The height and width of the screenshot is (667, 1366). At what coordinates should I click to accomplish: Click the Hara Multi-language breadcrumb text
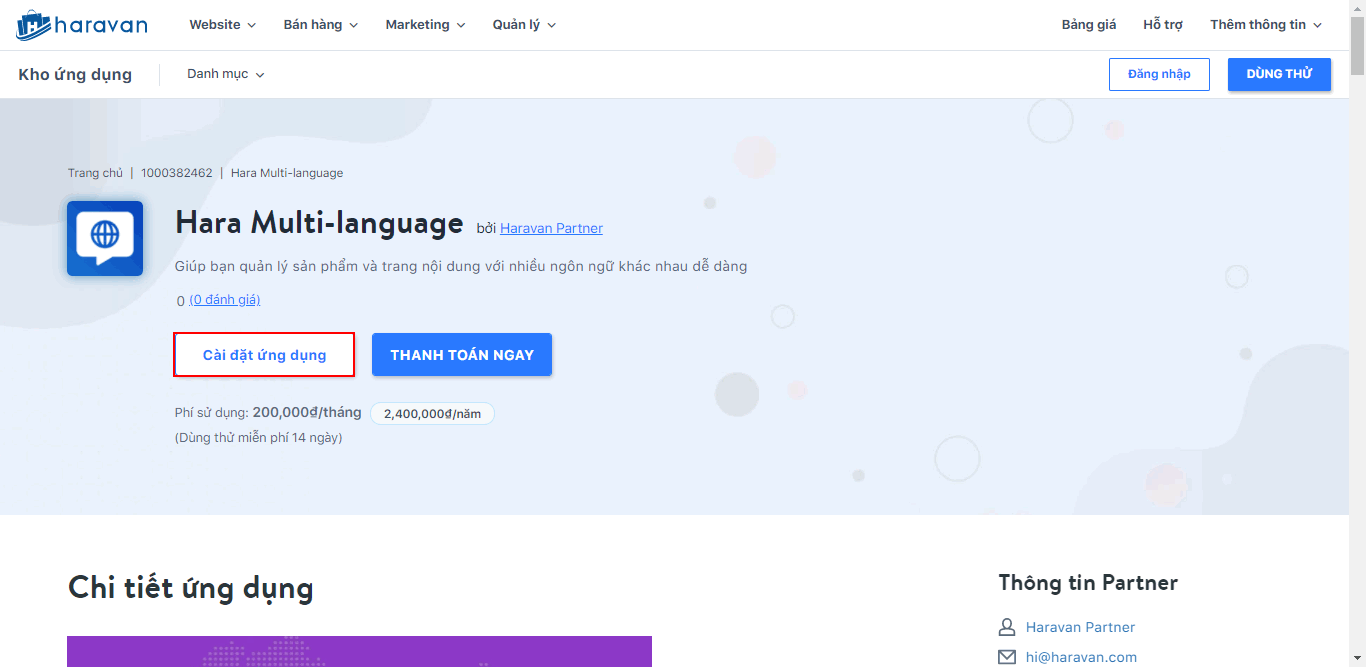pos(287,173)
